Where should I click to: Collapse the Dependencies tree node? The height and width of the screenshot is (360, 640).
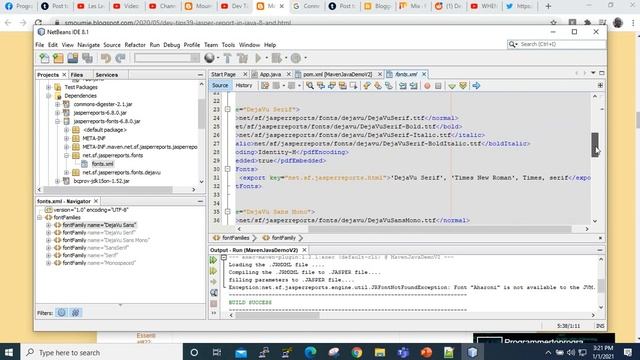click(49, 96)
